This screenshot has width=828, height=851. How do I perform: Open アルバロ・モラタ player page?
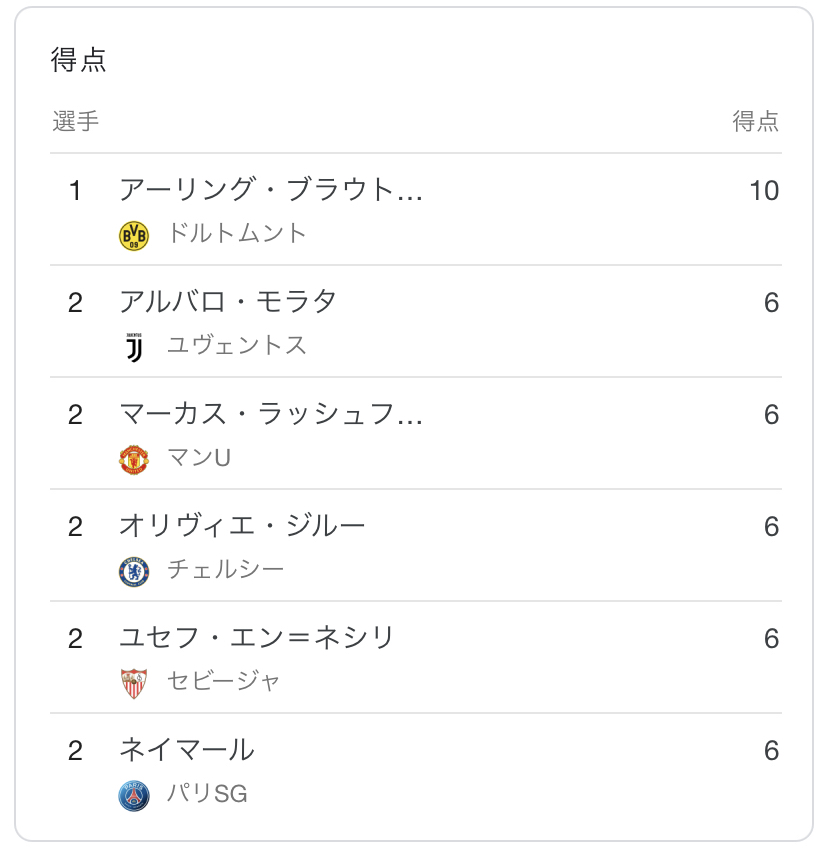[228, 302]
